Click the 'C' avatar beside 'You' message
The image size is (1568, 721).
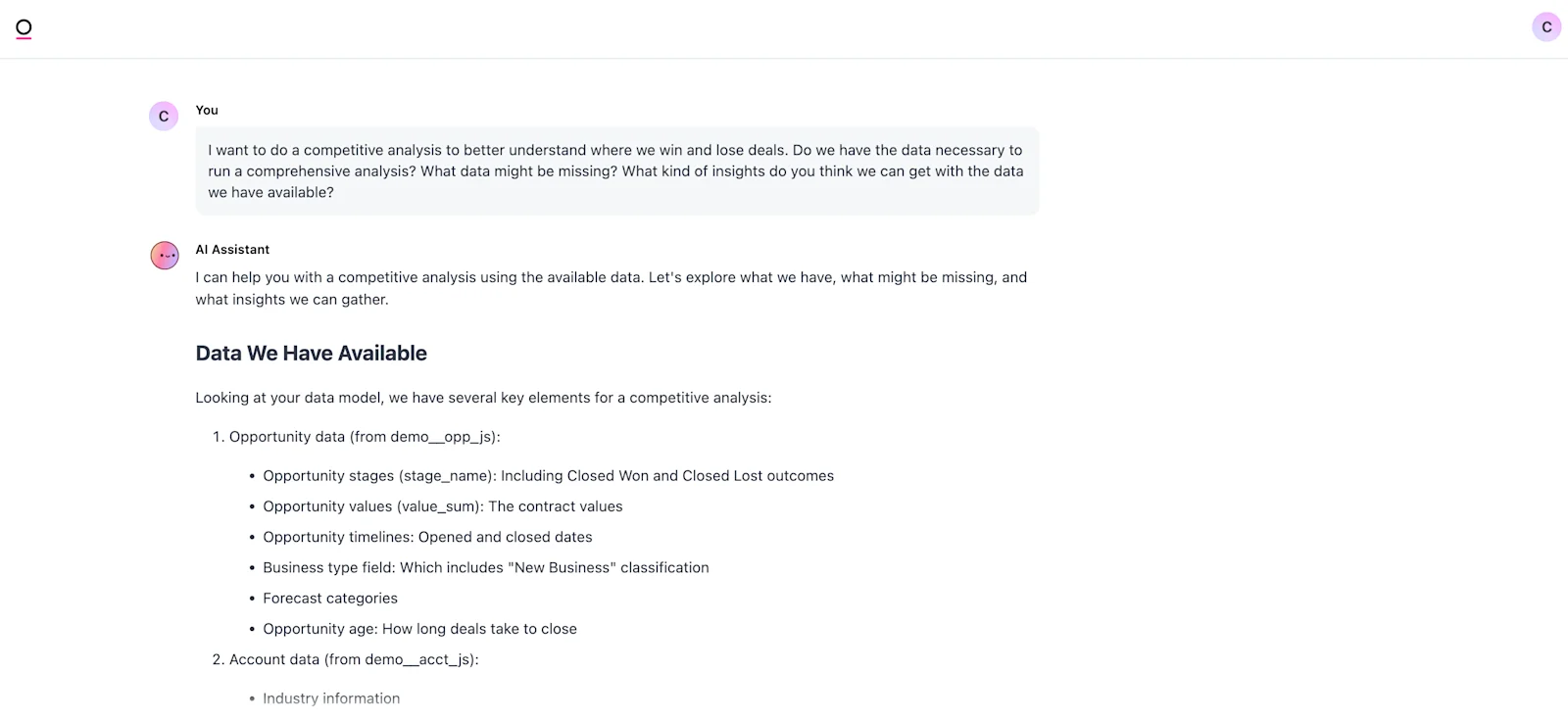point(164,116)
